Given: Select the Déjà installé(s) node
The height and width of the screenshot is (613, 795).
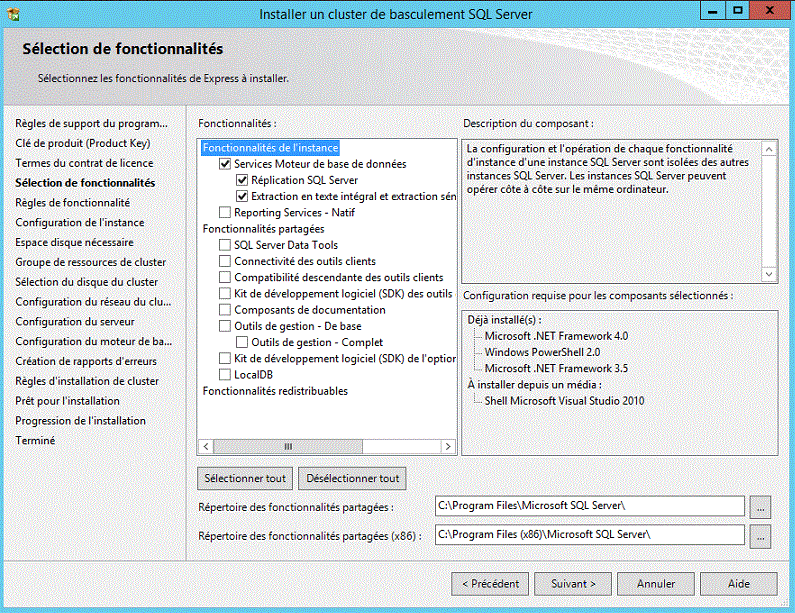Looking at the screenshot, I should point(504,320).
